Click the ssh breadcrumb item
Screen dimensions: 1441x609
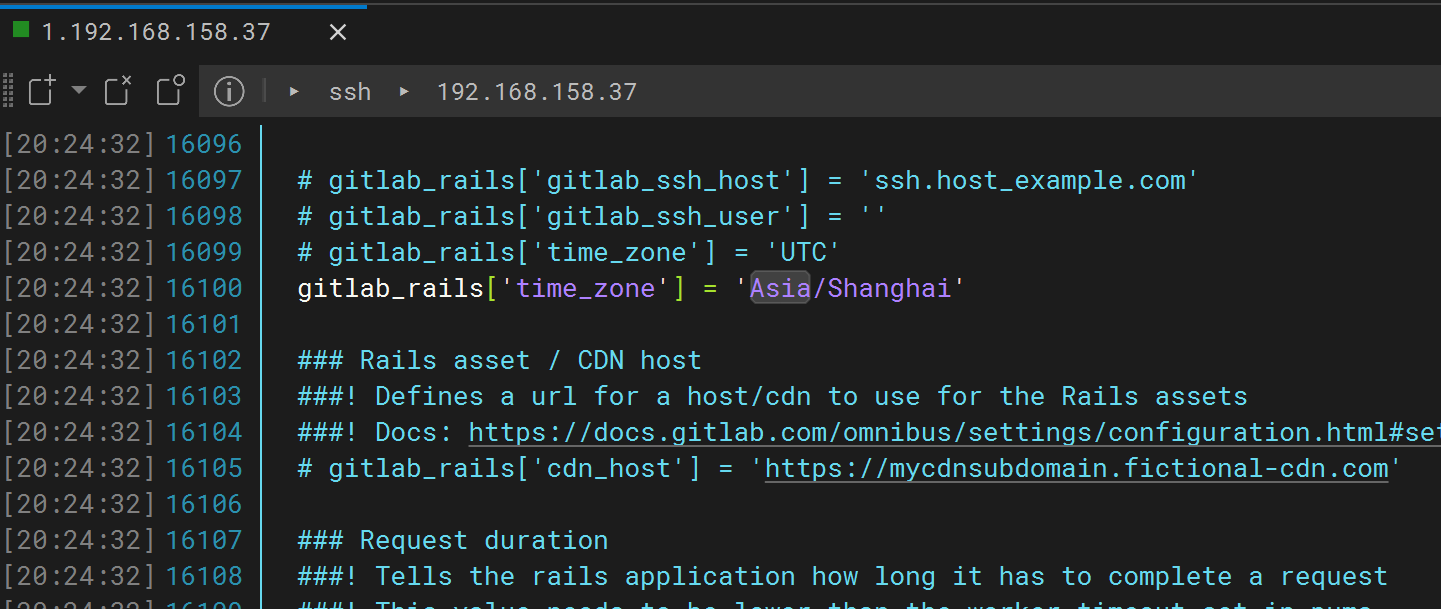(x=350, y=92)
